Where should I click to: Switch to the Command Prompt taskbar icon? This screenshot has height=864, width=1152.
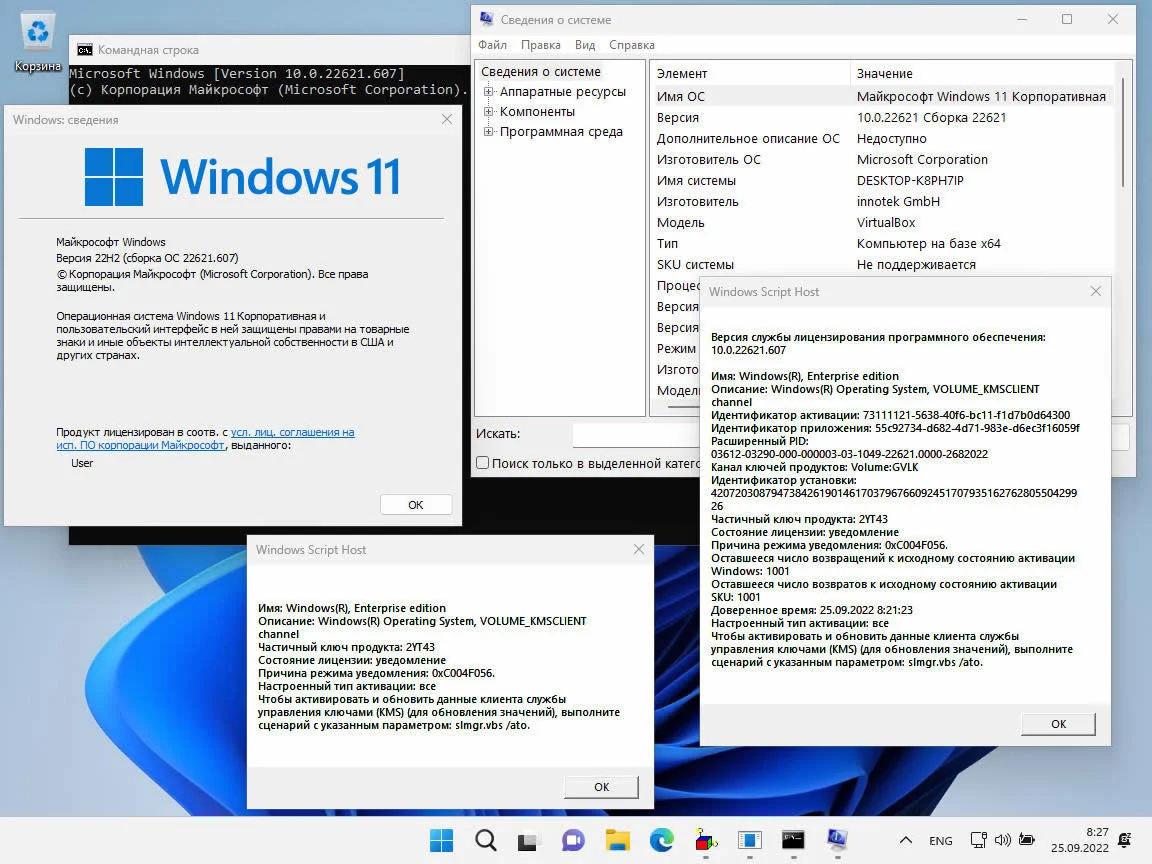(793, 840)
